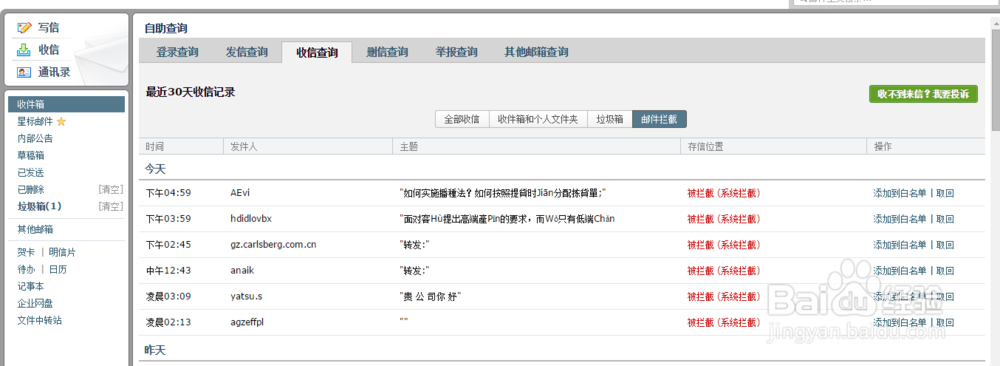Open 文件中转站 link
This screenshot has width=1000, height=366.
[x=40, y=321]
